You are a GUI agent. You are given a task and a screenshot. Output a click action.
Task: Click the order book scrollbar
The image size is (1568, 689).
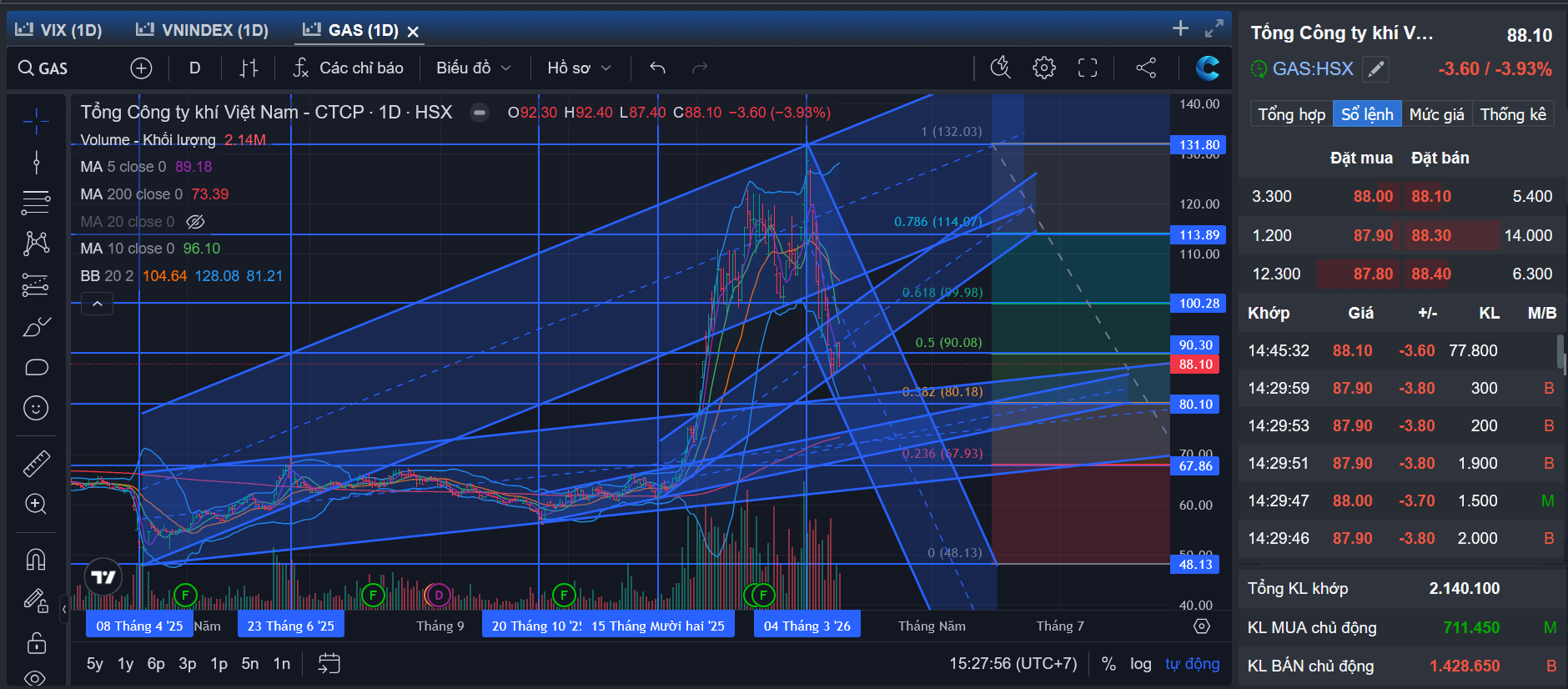pos(1560,351)
